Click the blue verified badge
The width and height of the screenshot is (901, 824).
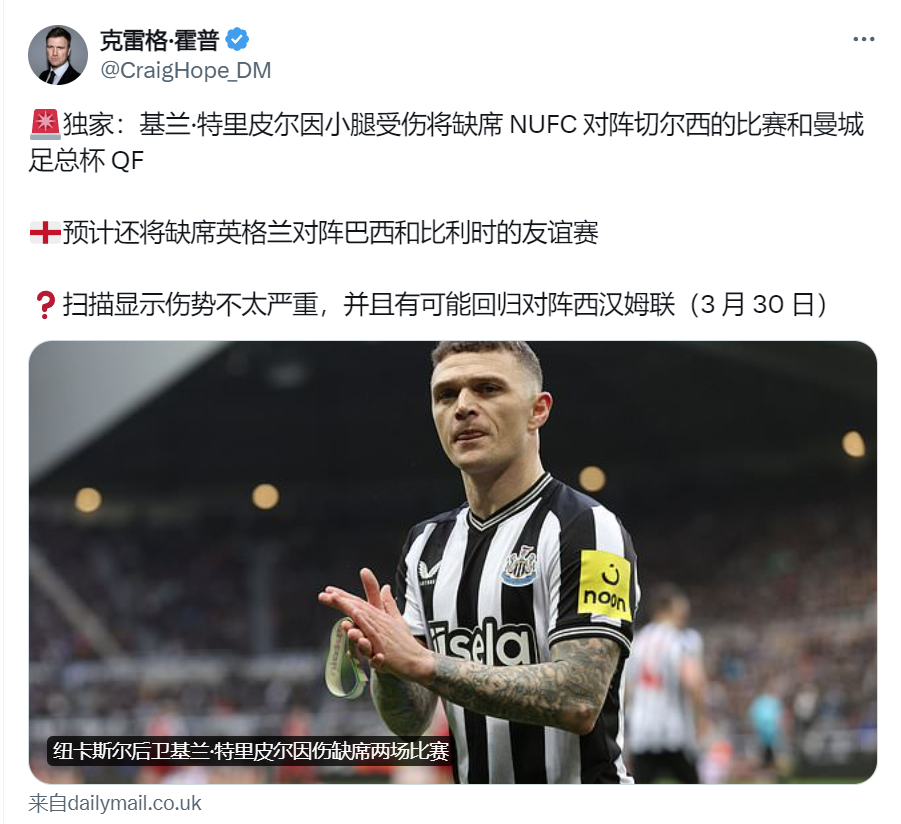[x=237, y=39]
